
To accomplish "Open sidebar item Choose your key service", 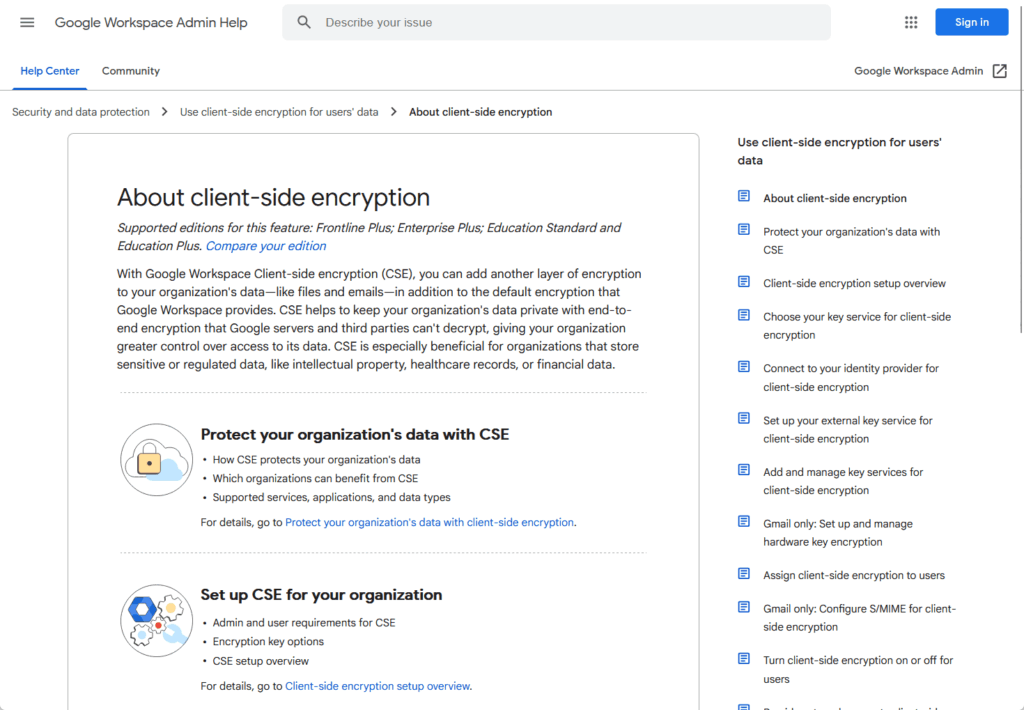I will coord(857,325).
